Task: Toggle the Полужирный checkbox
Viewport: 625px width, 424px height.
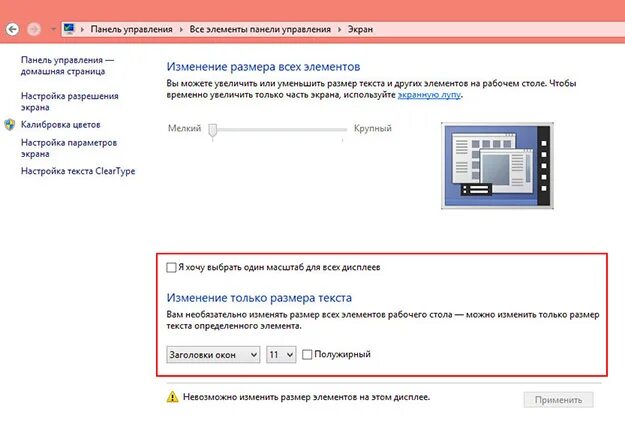Action: [x=307, y=354]
